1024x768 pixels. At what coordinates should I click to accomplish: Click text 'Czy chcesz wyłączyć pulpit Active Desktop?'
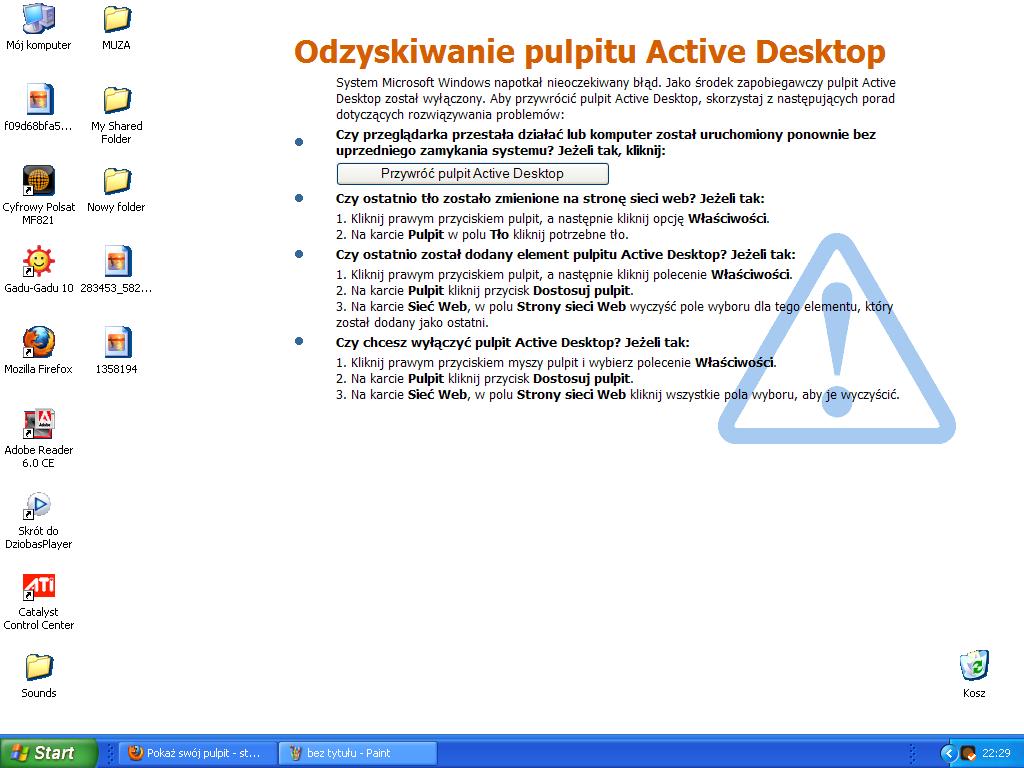(478, 342)
